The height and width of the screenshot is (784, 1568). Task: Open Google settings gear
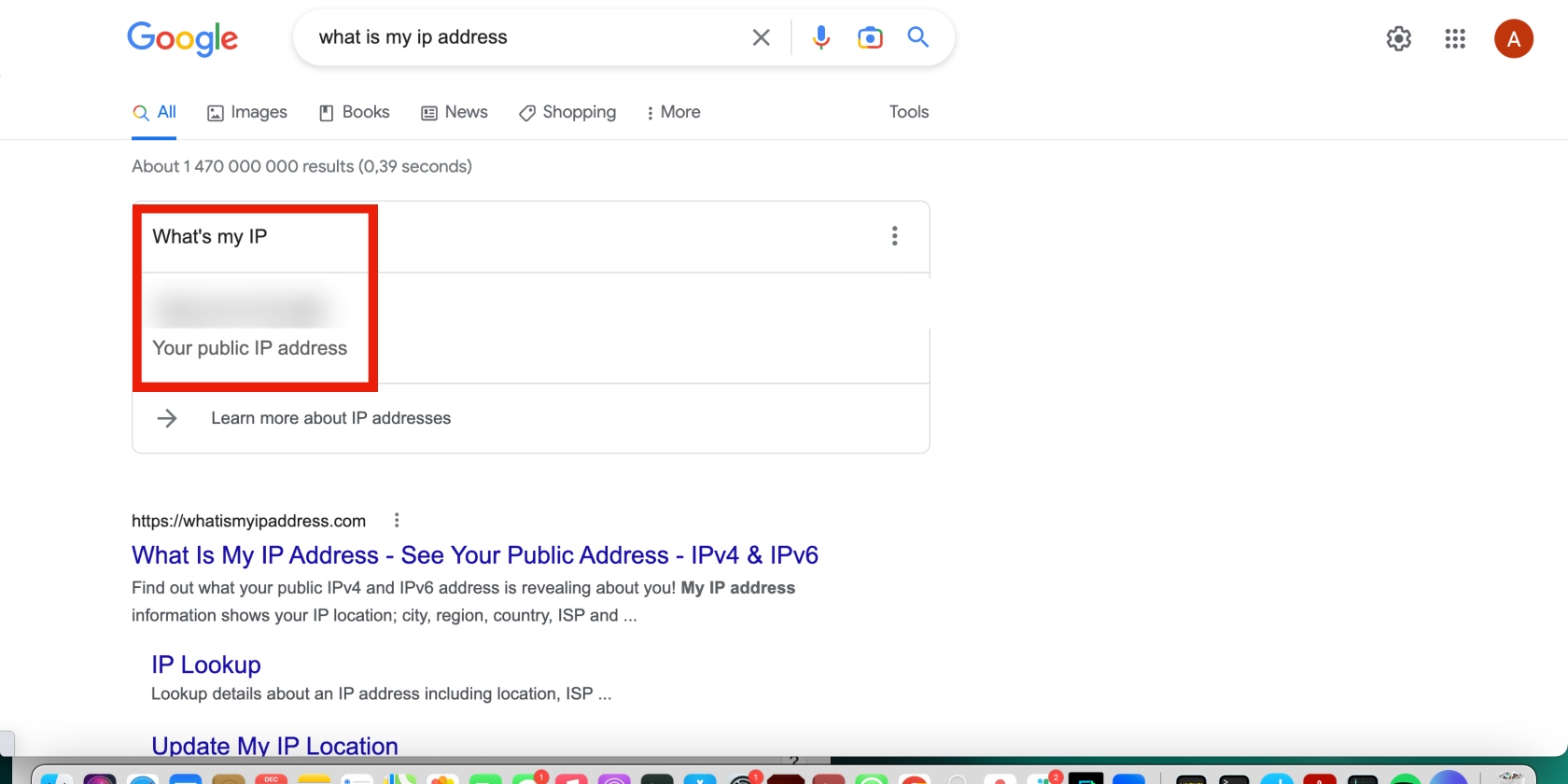[1398, 38]
